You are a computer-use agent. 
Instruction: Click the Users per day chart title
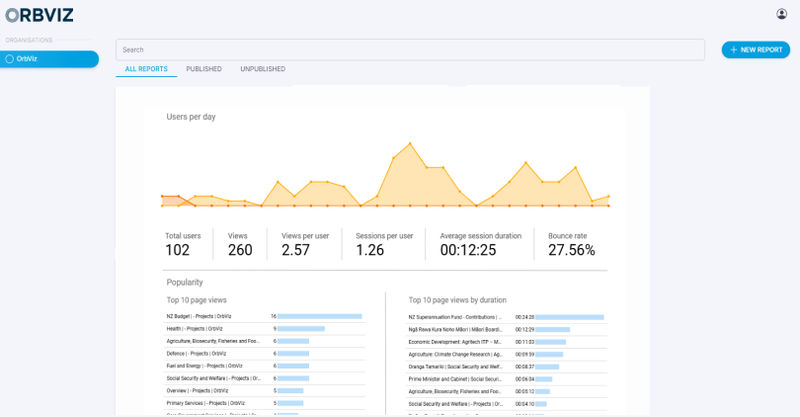[191, 117]
